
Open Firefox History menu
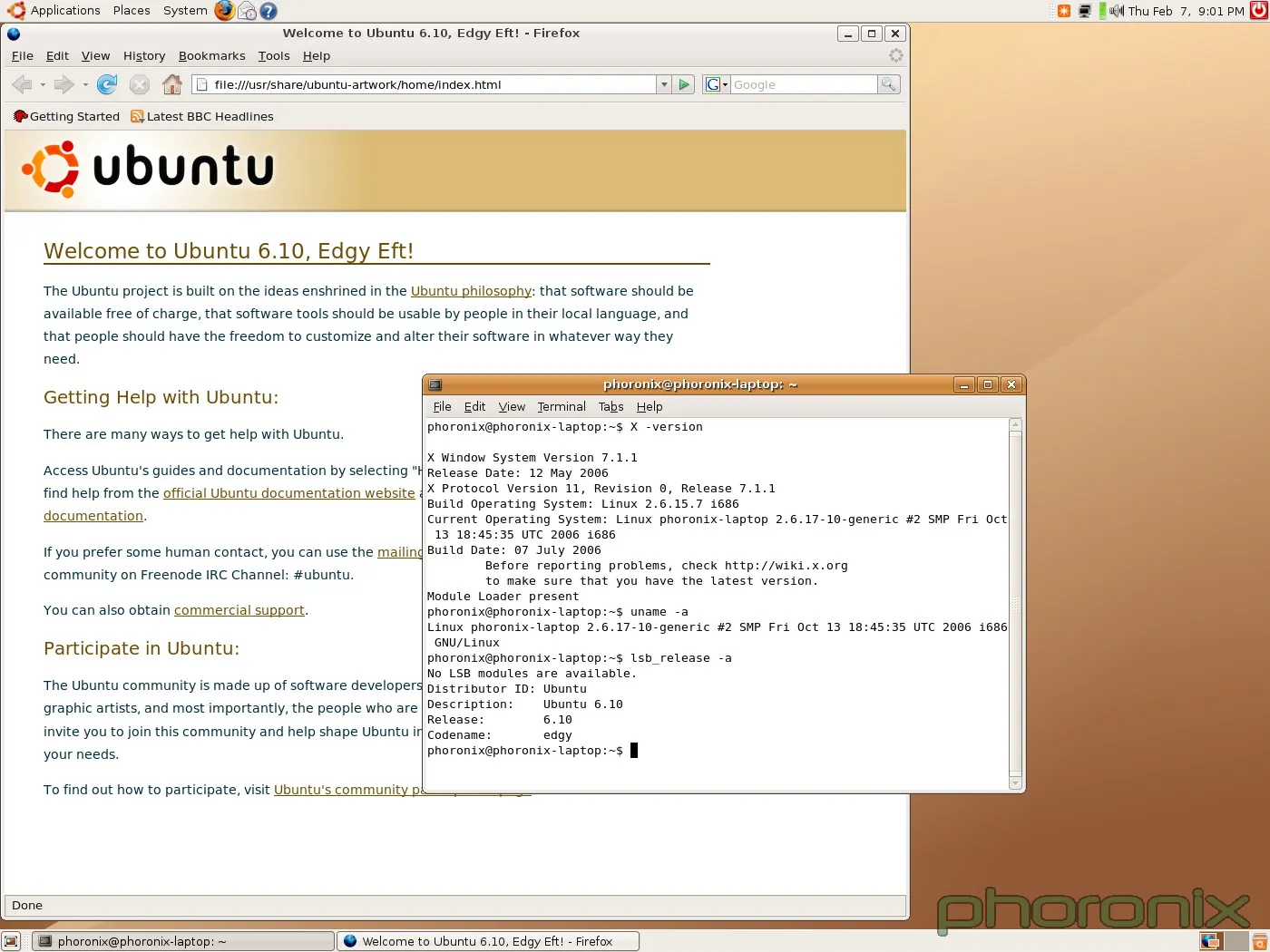pyautogui.click(x=144, y=55)
